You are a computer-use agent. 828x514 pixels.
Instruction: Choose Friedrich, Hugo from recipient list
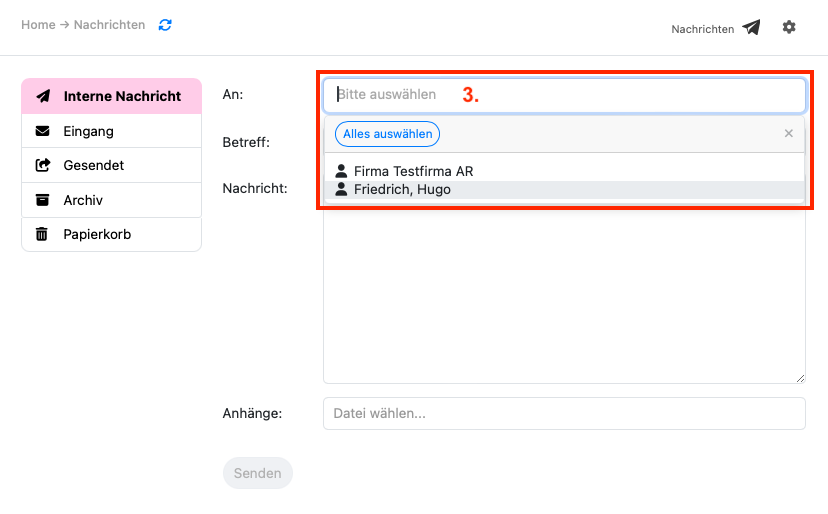coord(402,189)
